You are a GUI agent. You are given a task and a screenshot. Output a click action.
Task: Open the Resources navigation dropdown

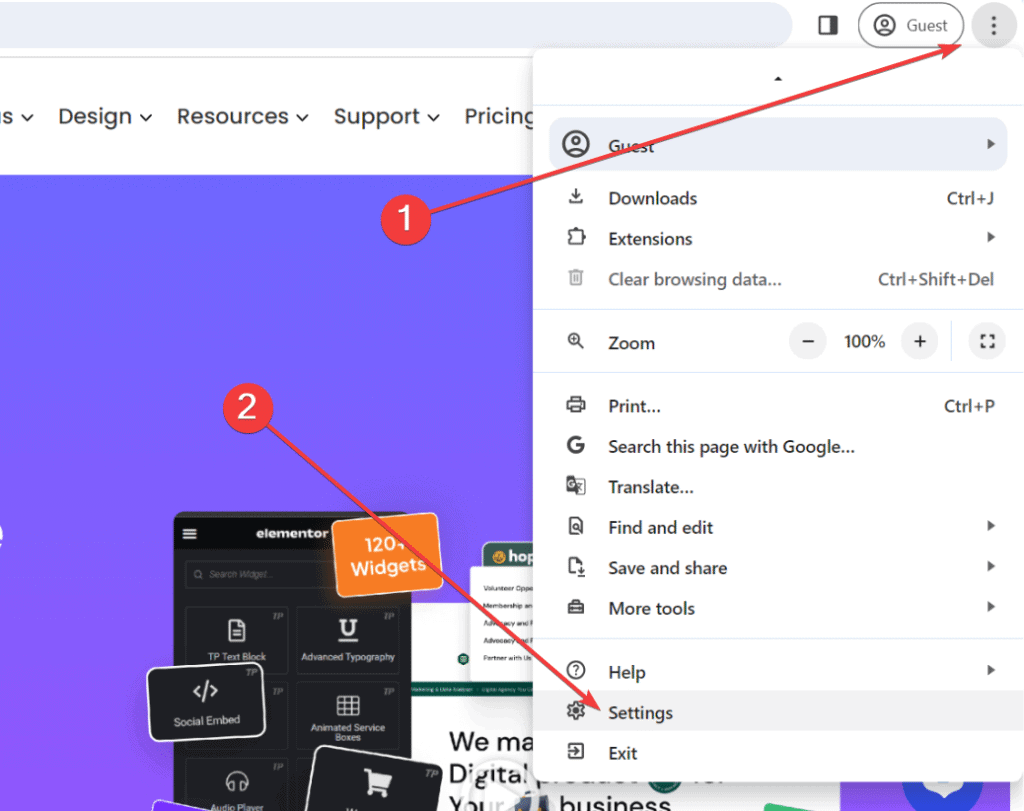coord(243,117)
